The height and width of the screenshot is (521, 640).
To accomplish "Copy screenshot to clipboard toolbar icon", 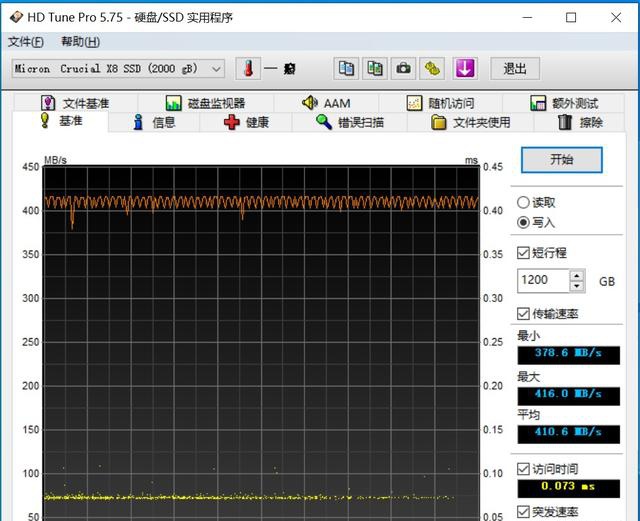I will pos(375,69).
